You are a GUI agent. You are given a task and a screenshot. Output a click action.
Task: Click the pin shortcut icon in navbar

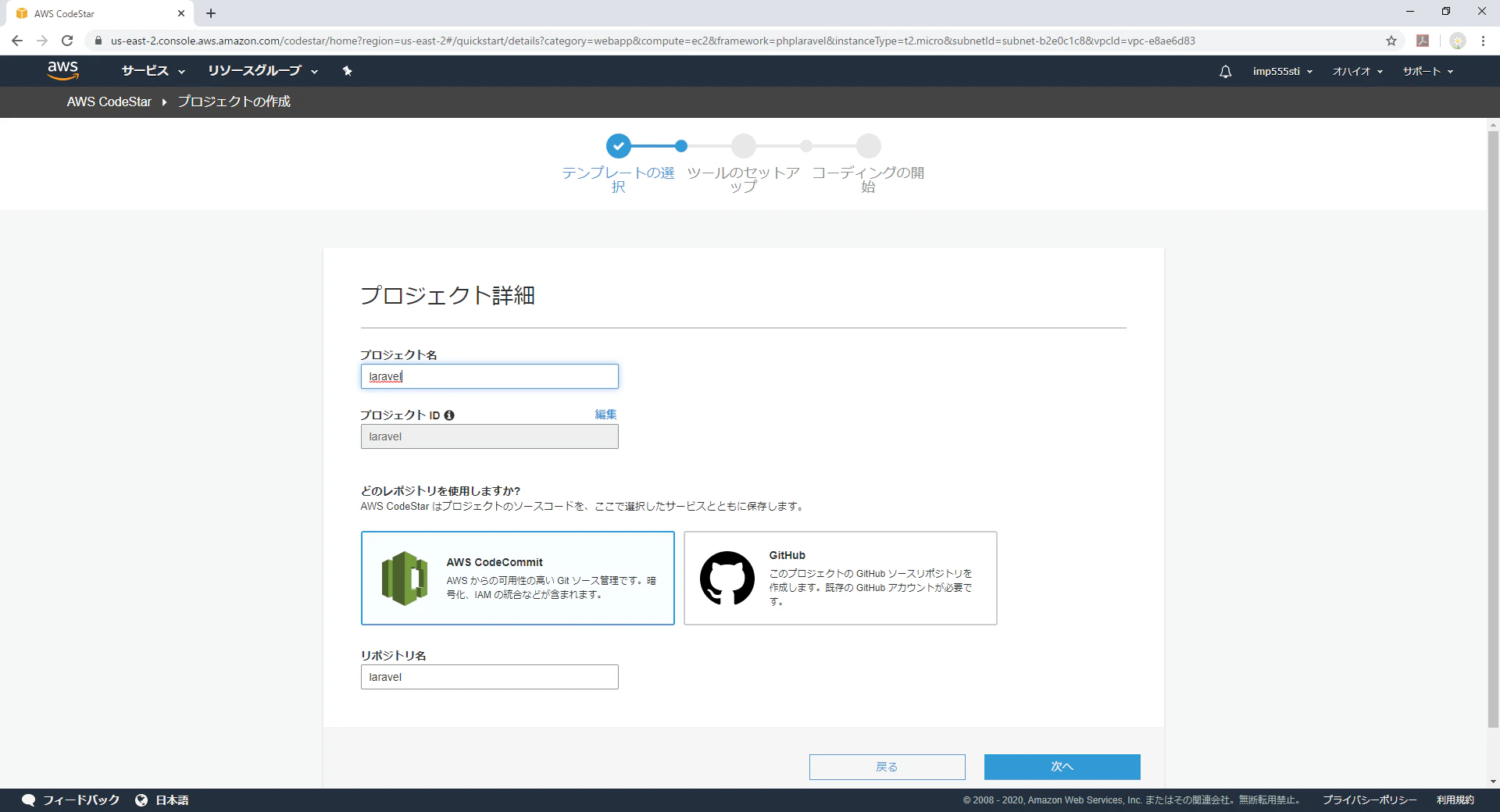click(348, 71)
